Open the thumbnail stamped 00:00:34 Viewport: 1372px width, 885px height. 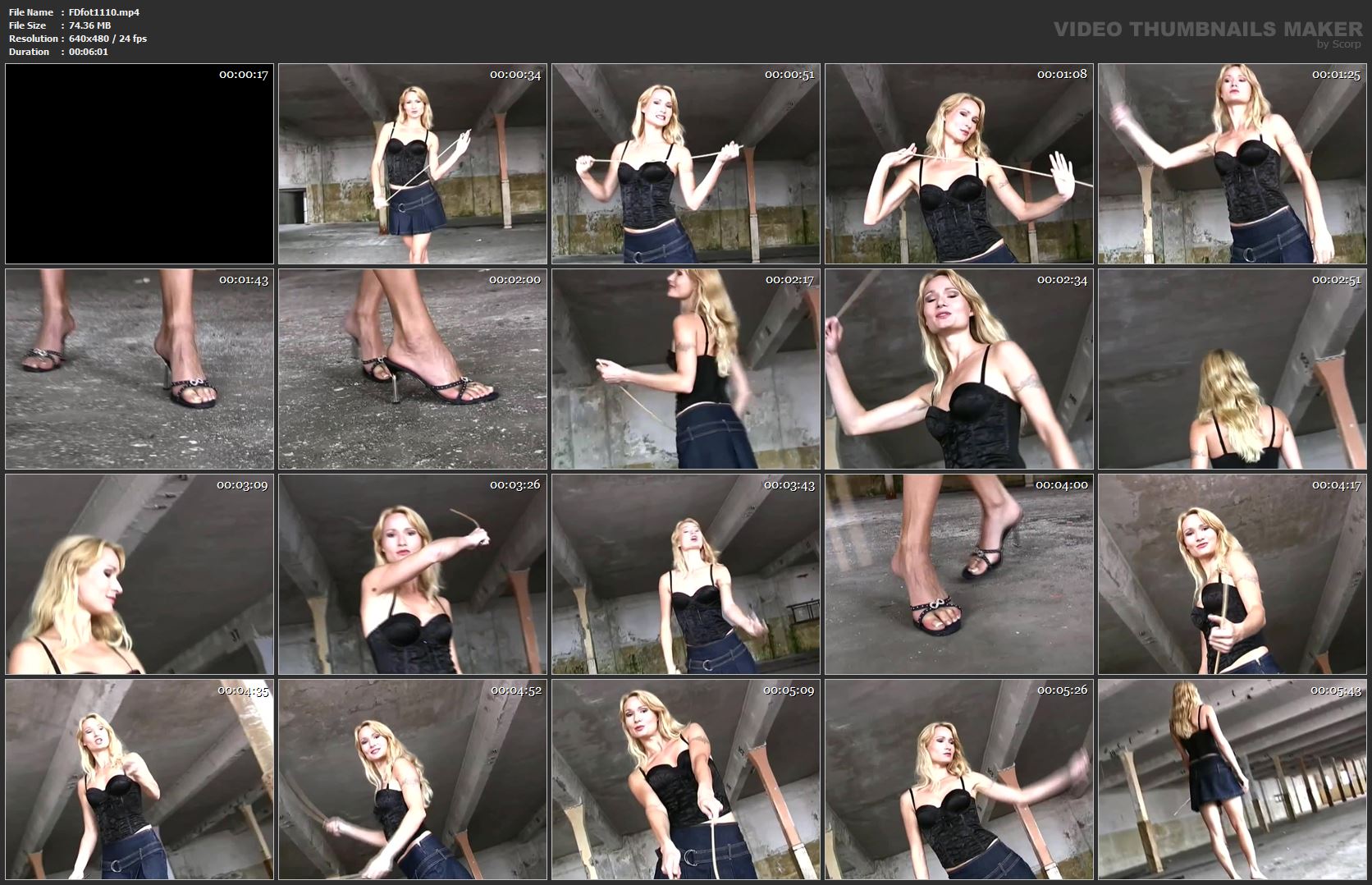click(x=413, y=164)
